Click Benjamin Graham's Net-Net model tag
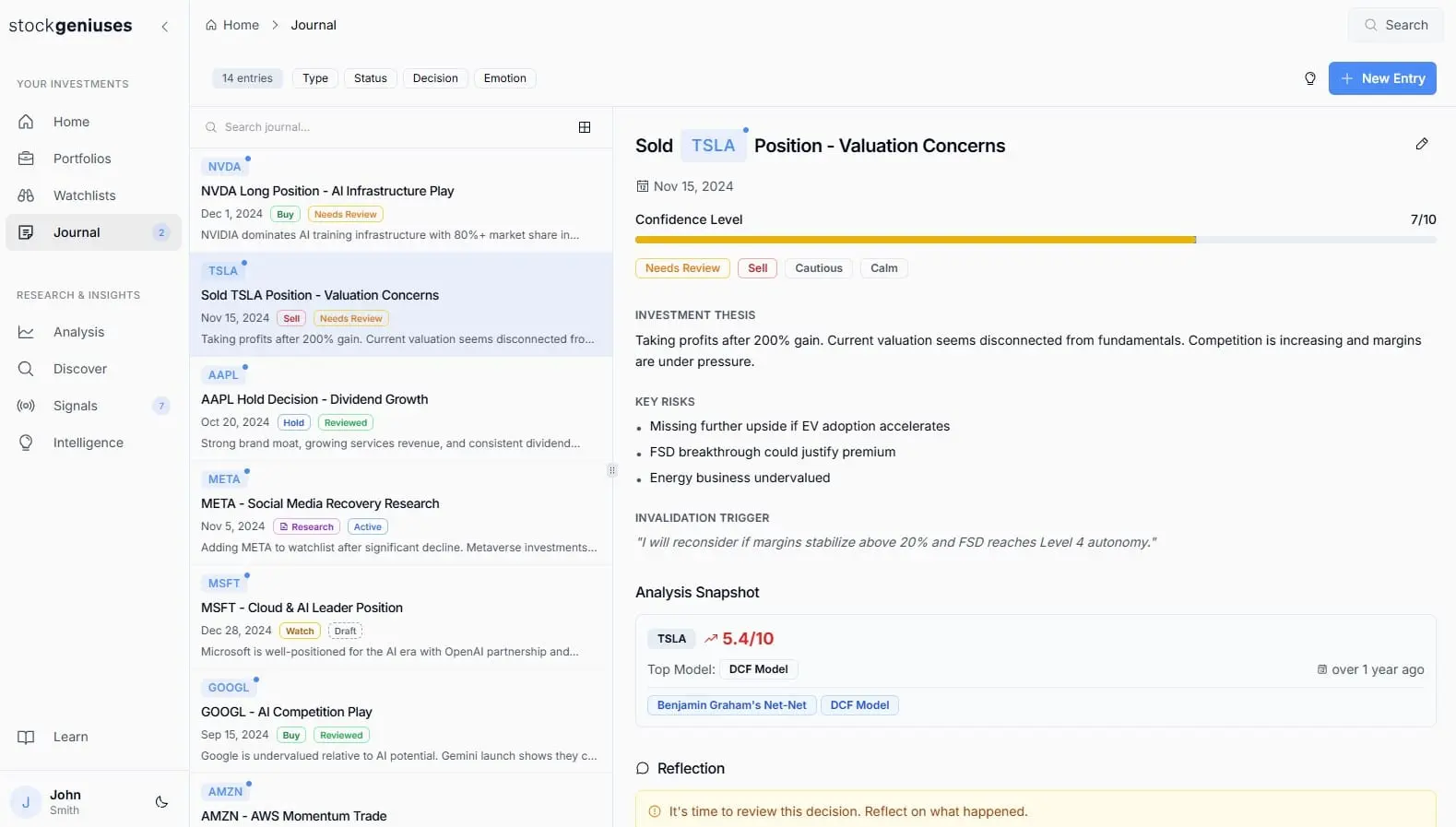 [x=732, y=705]
